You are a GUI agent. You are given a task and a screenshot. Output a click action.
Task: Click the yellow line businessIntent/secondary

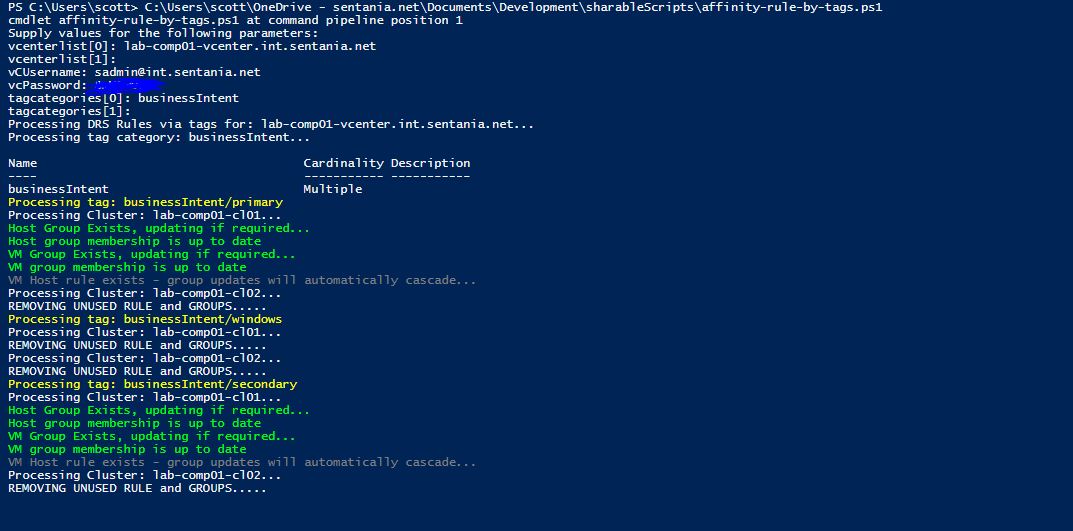tap(153, 385)
